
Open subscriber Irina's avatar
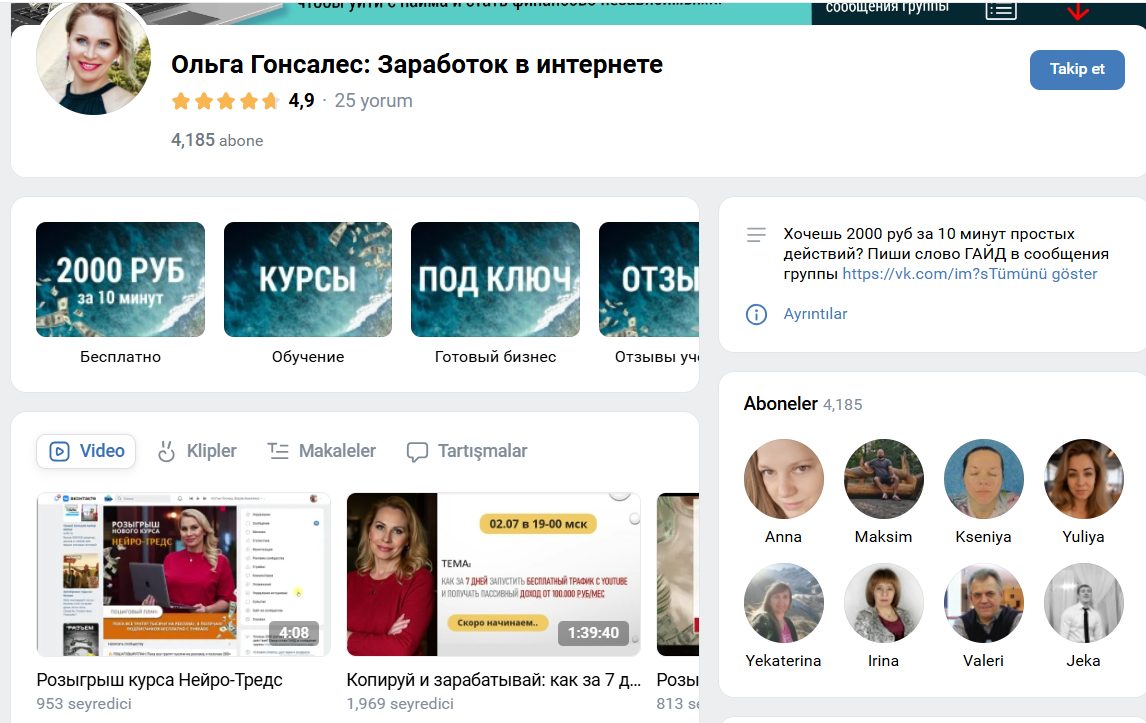884,603
